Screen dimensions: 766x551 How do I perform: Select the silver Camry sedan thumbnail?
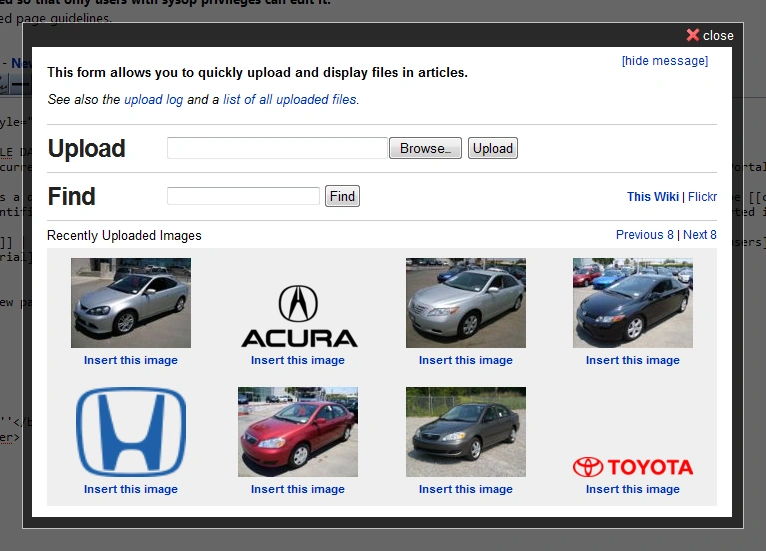pyautogui.click(x=466, y=303)
